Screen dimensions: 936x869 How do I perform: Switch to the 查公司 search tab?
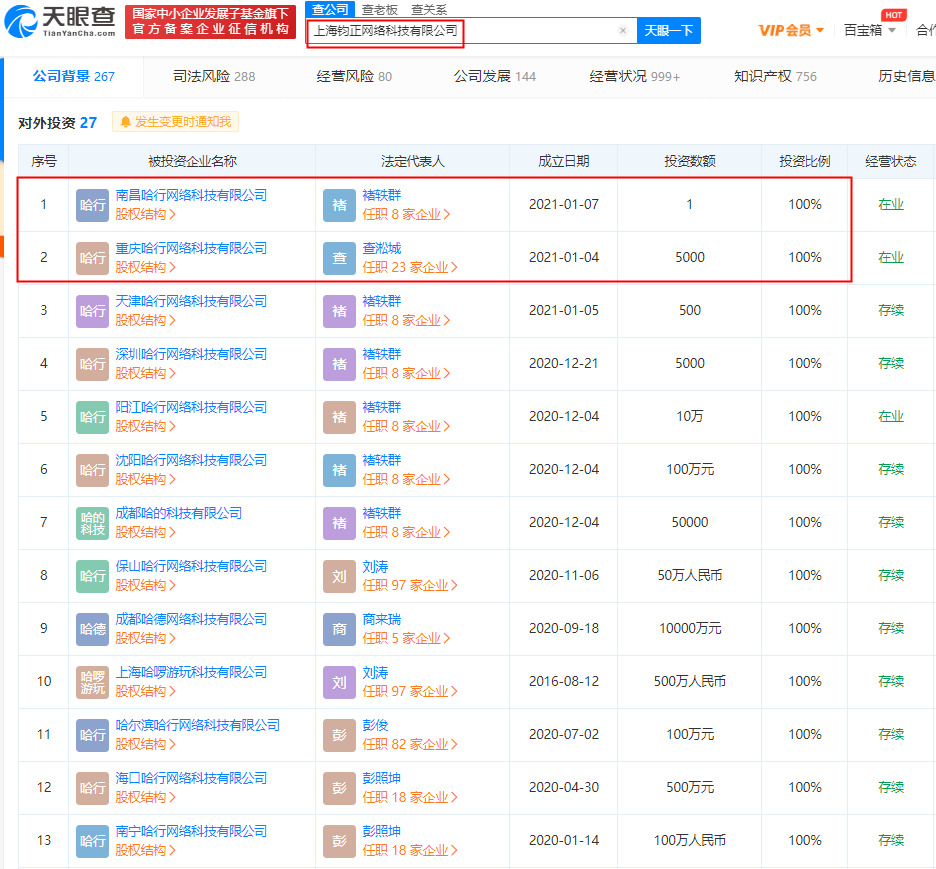coord(330,9)
